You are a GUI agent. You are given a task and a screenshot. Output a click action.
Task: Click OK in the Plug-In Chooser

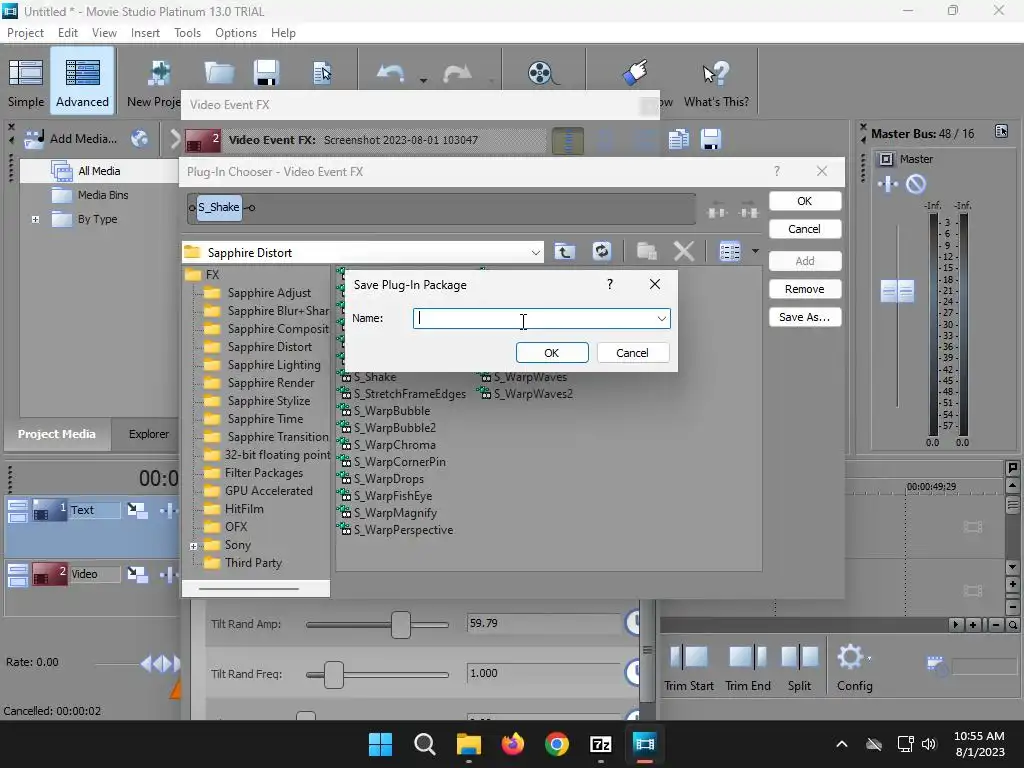click(x=805, y=201)
